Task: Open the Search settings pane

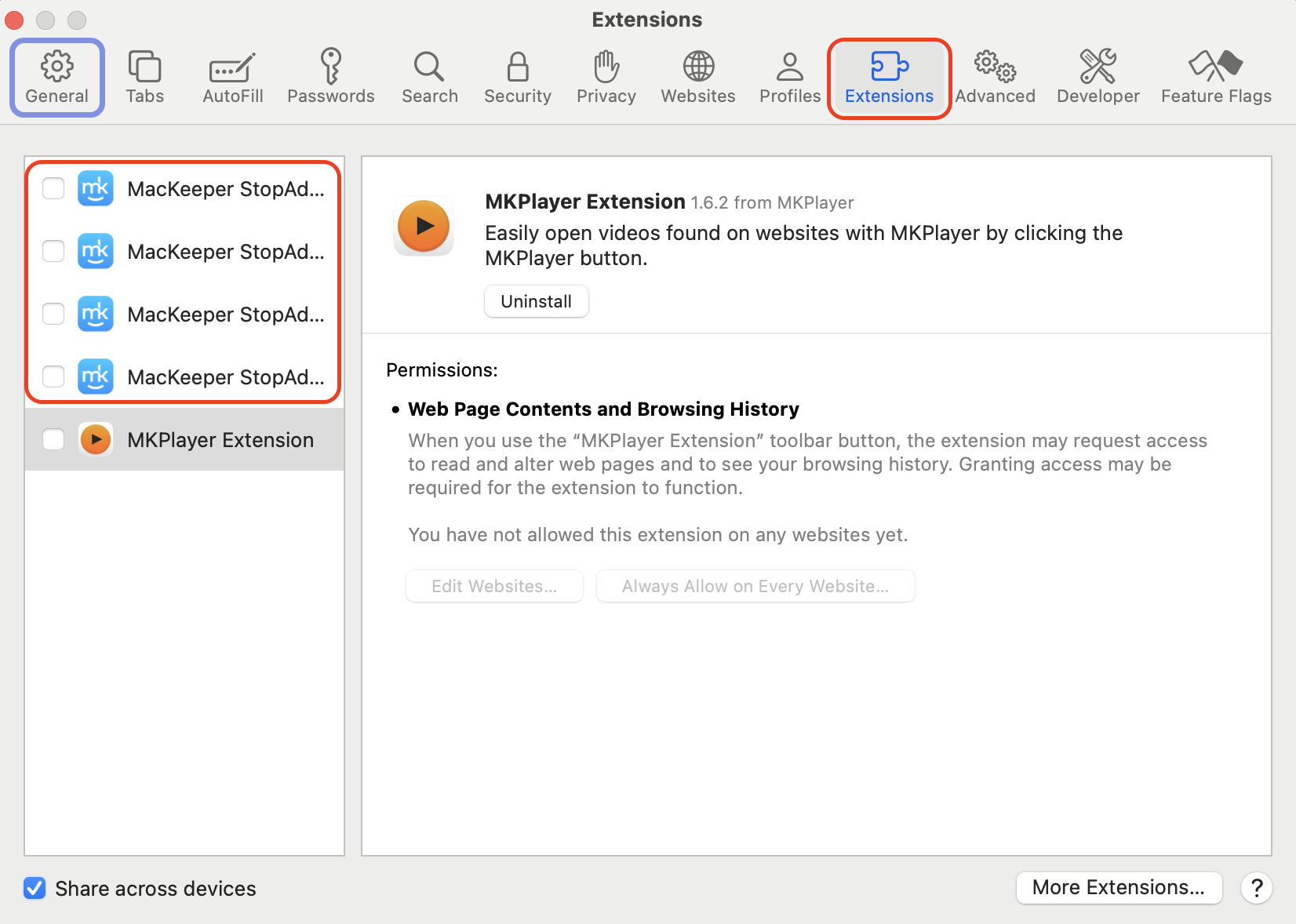Action: 430,78
